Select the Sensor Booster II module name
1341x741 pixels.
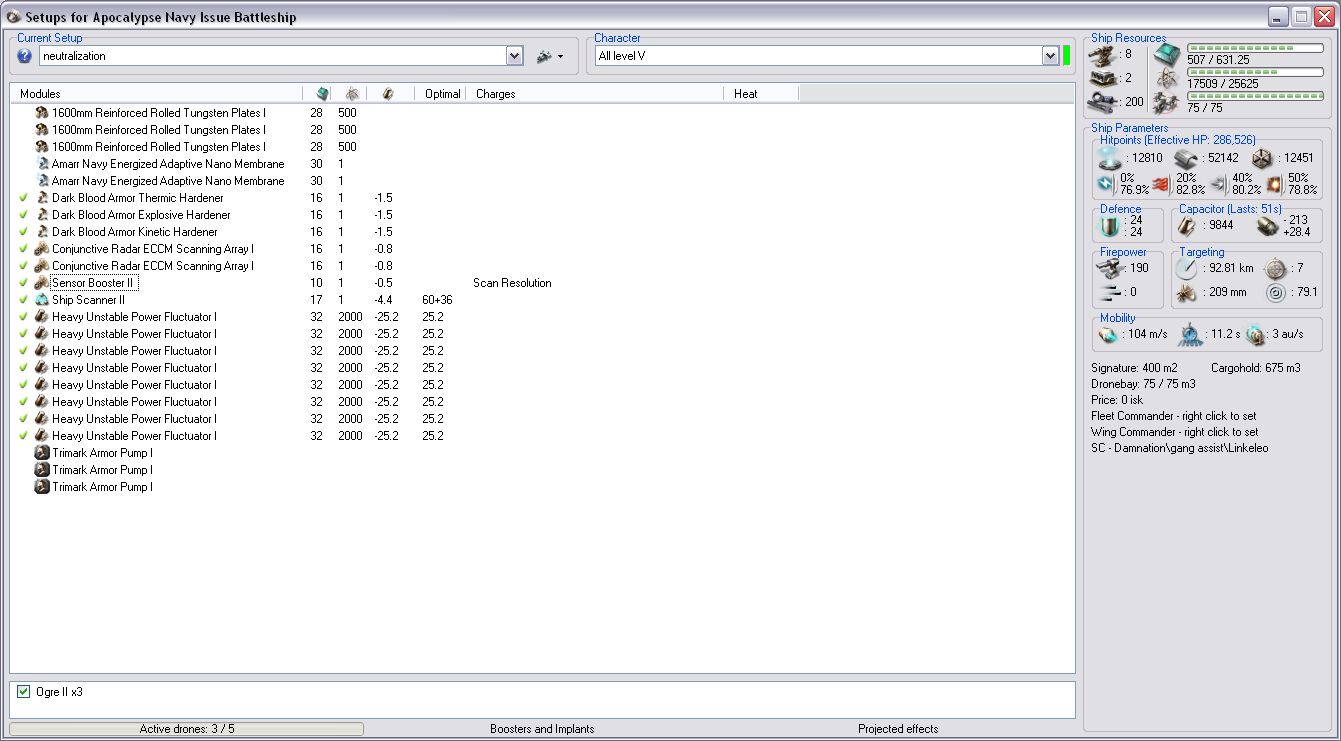coord(94,283)
